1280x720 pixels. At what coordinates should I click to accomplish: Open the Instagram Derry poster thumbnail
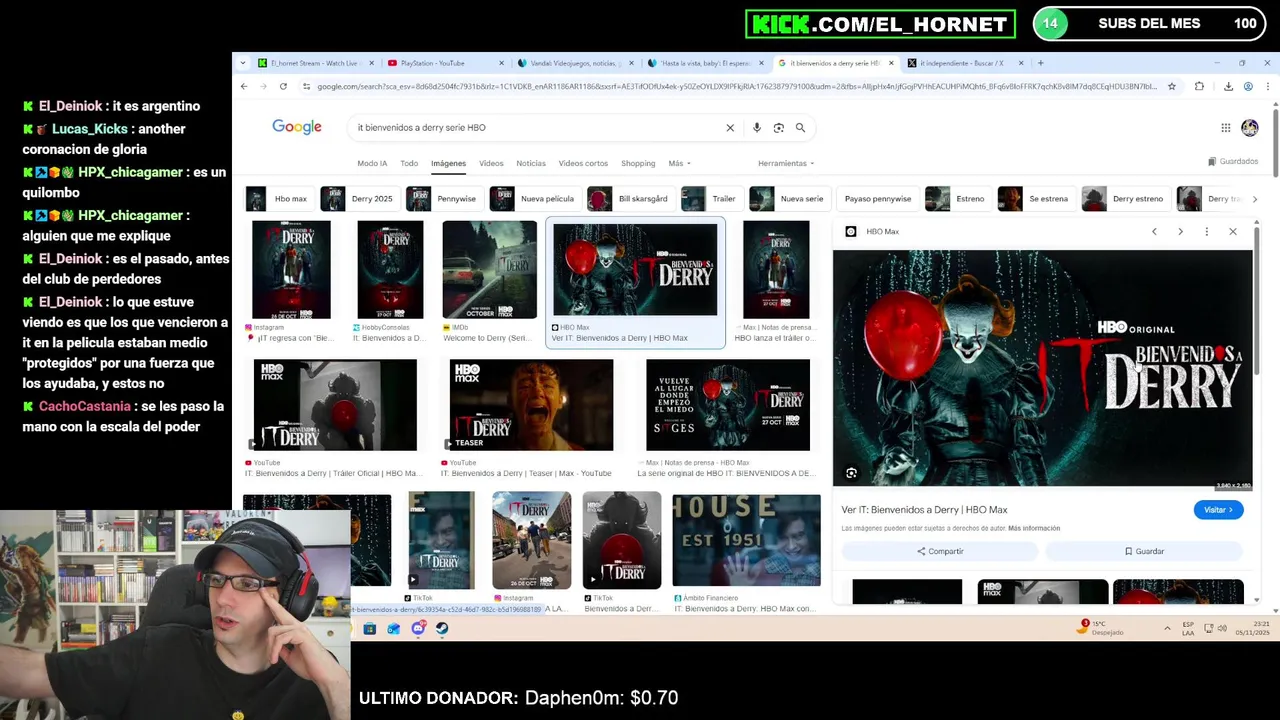click(x=291, y=270)
